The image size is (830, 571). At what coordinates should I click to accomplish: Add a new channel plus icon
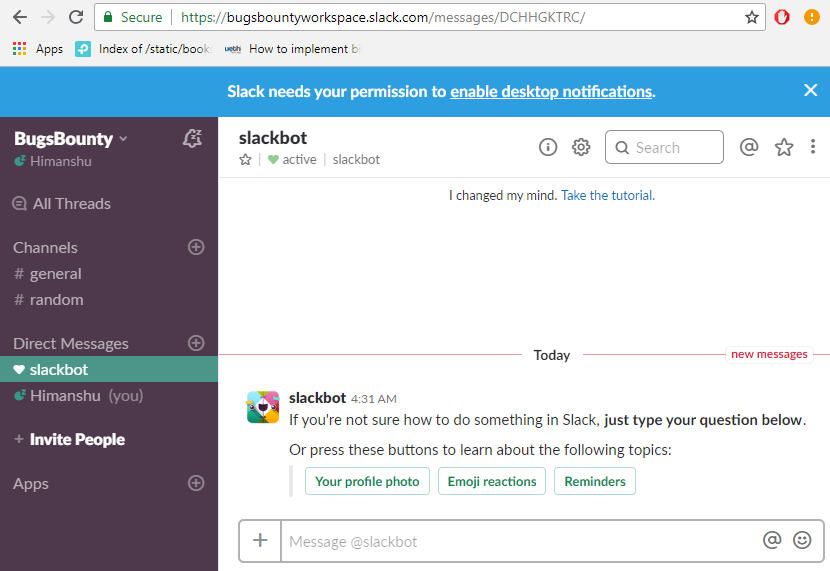(x=196, y=247)
